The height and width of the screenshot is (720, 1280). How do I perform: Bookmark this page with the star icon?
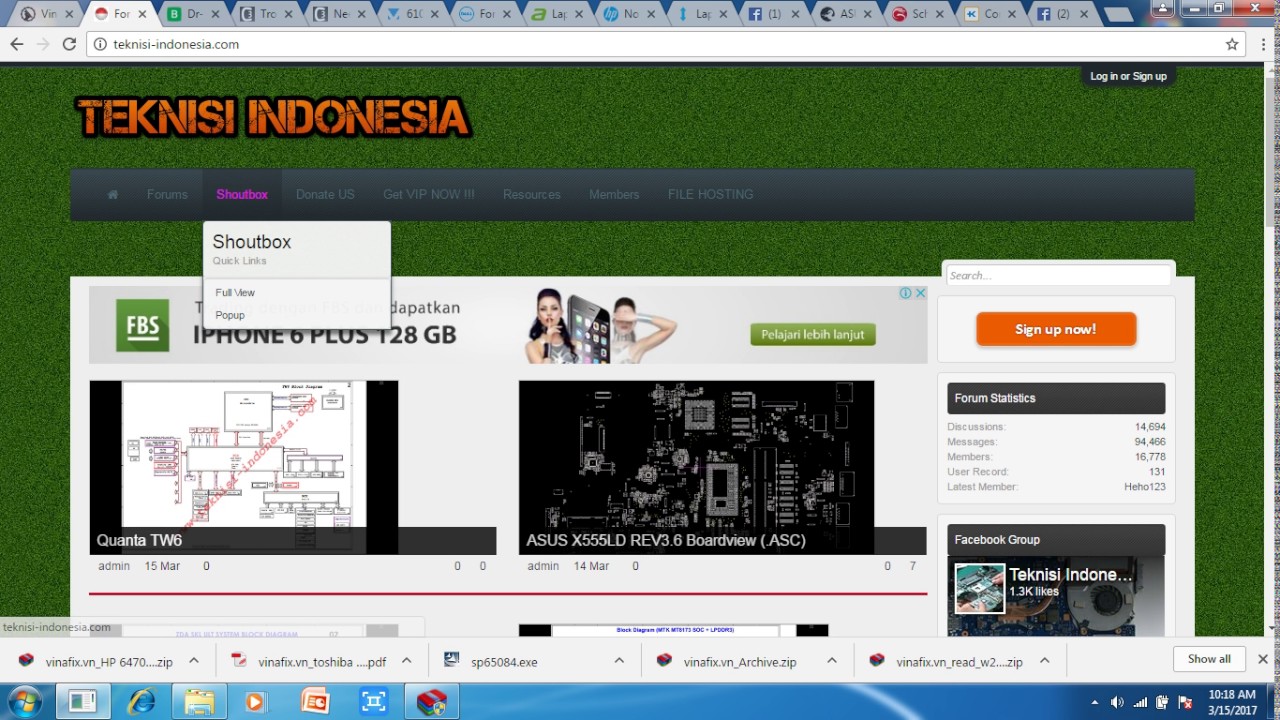click(1232, 44)
